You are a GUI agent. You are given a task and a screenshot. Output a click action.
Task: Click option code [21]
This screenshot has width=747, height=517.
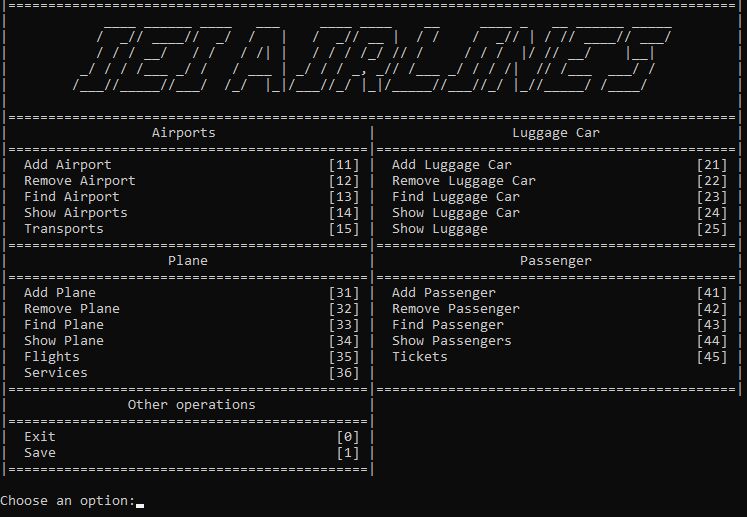(712, 165)
